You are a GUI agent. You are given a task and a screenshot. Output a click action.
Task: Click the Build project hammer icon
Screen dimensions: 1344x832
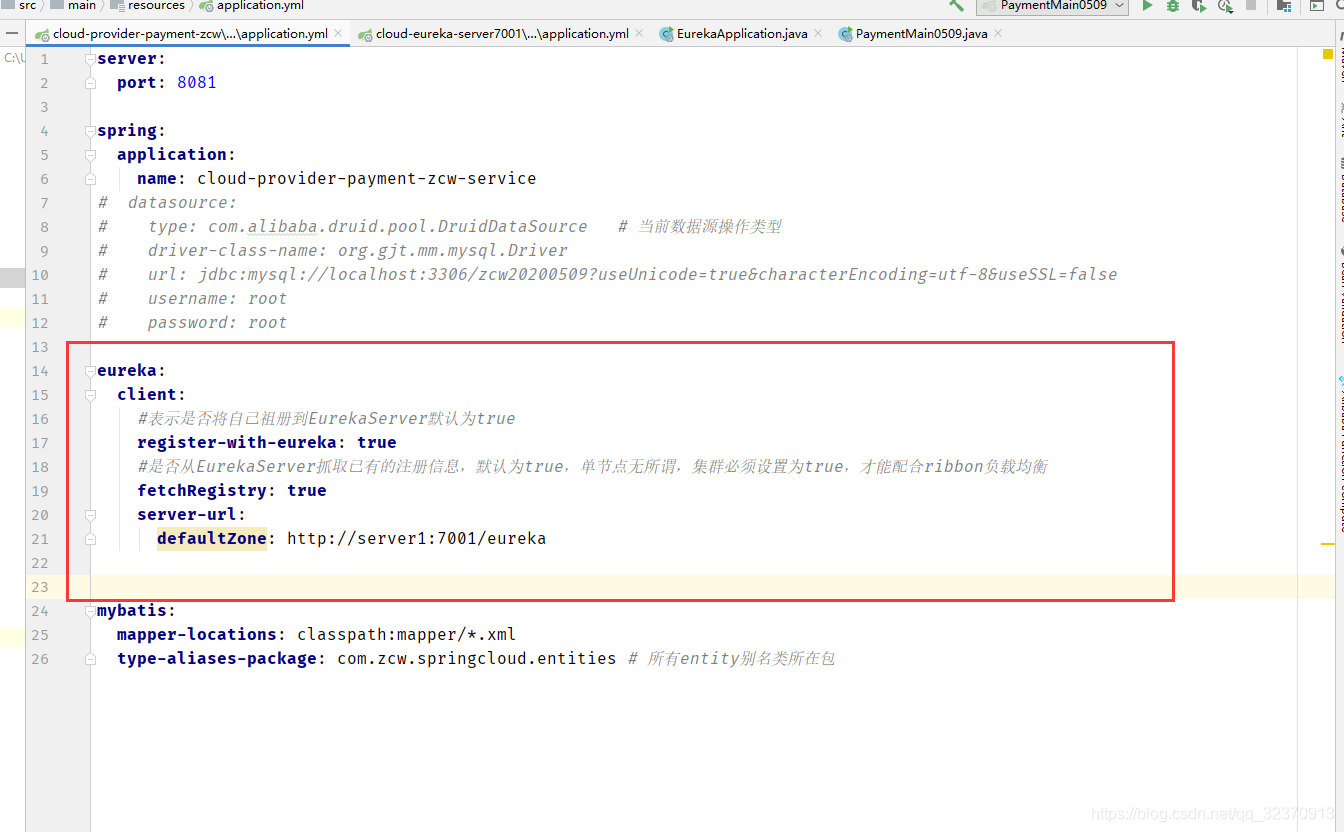957,5
